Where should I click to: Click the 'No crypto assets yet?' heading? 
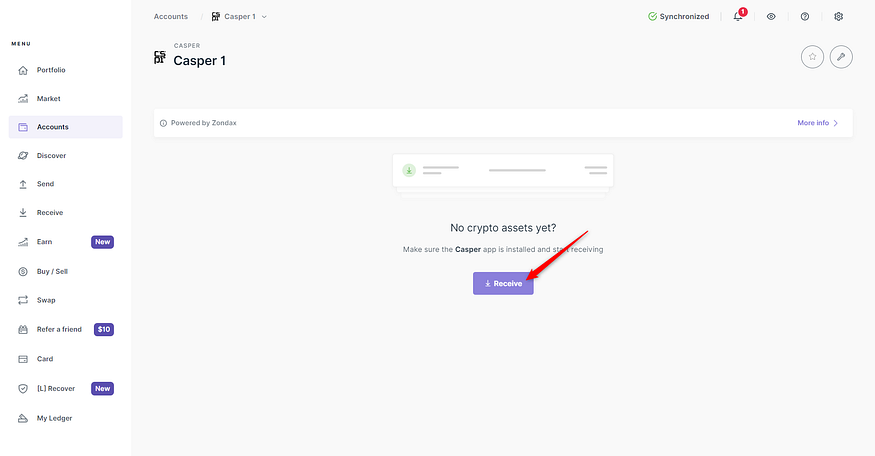point(503,228)
